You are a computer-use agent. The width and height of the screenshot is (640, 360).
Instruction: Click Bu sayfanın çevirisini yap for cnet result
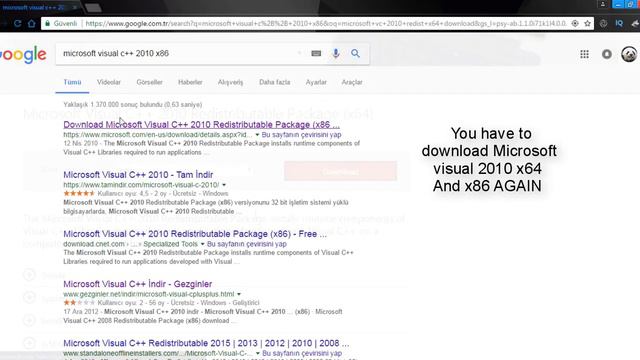pyautogui.click(x=247, y=244)
